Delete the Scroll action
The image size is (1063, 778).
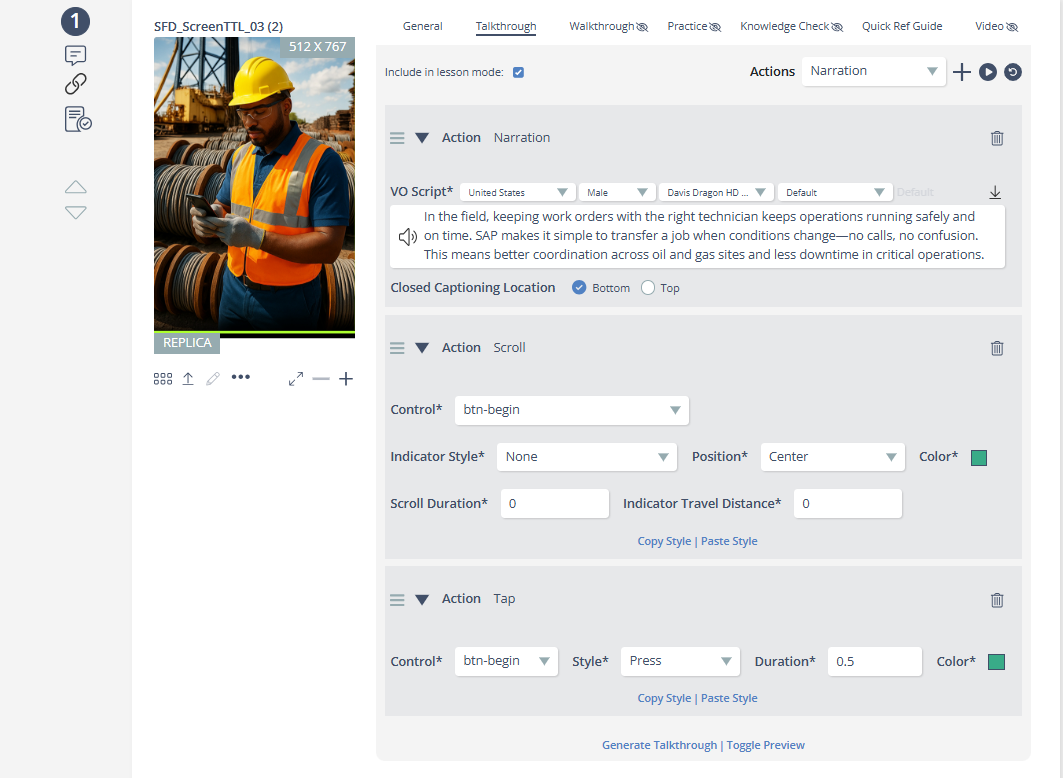[x=997, y=348]
